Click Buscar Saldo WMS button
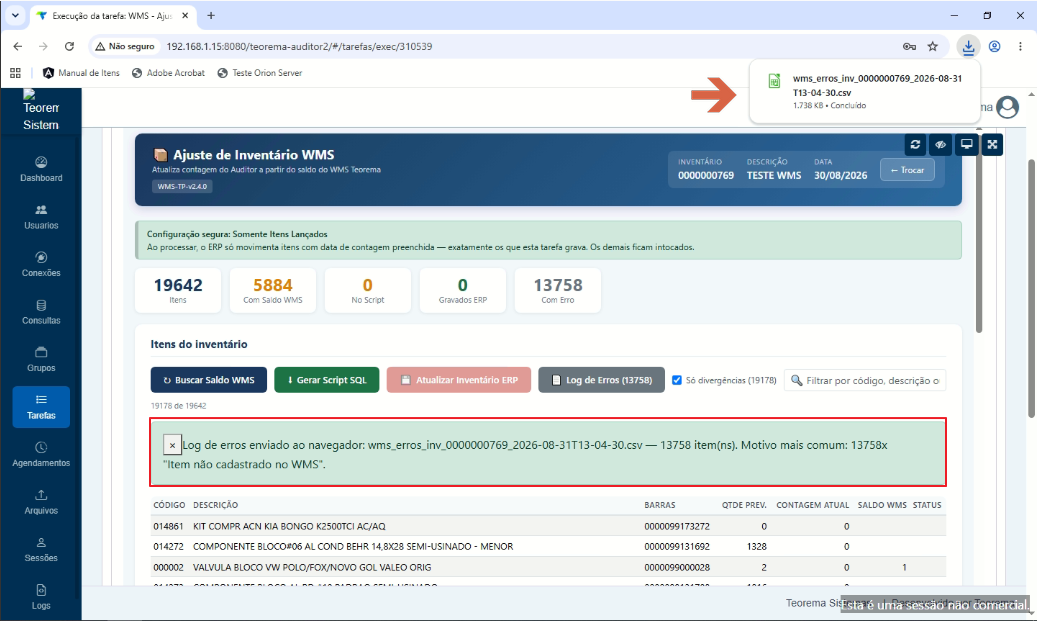Image resolution: width=1037 pixels, height=621 pixels. pyautogui.click(x=209, y=380)
